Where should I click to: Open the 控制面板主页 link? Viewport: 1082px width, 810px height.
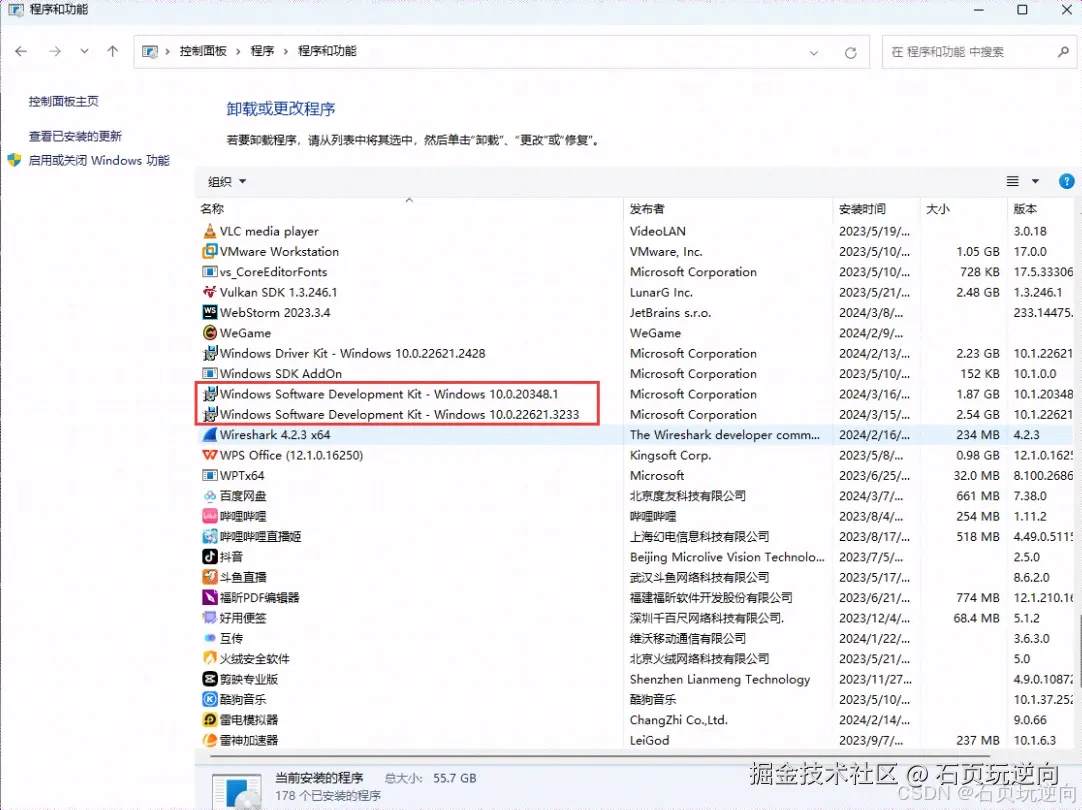(x=63, y=101)
